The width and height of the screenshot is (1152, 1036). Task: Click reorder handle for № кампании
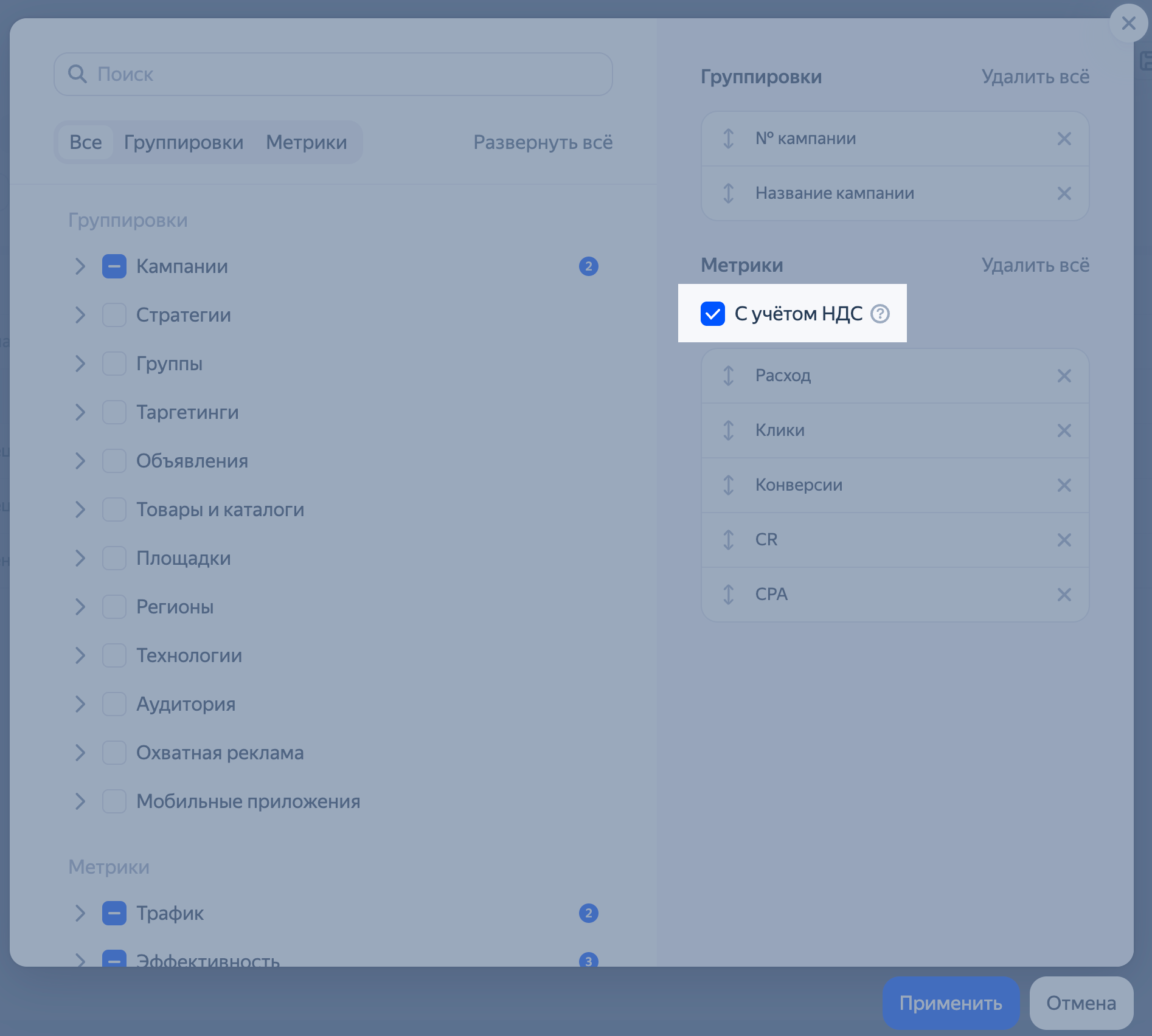pos(728,139)
